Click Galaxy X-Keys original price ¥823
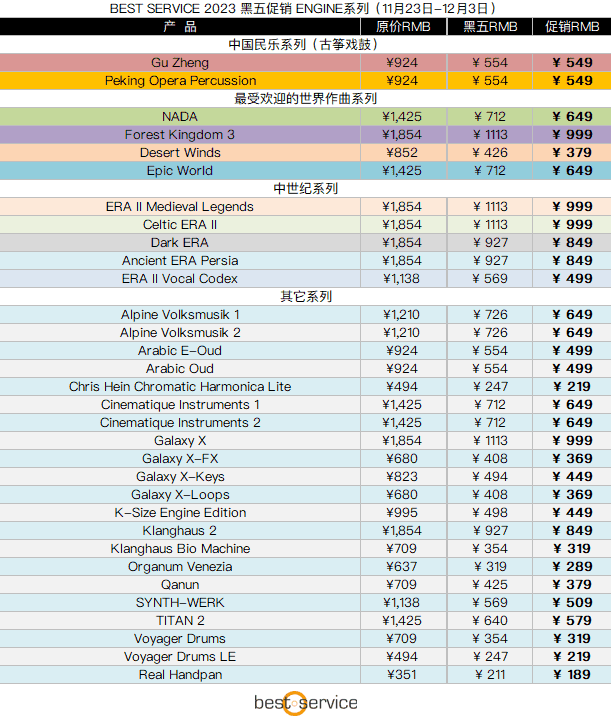The width and height of the screenshot is (611, 722). (x=402, y=477)
